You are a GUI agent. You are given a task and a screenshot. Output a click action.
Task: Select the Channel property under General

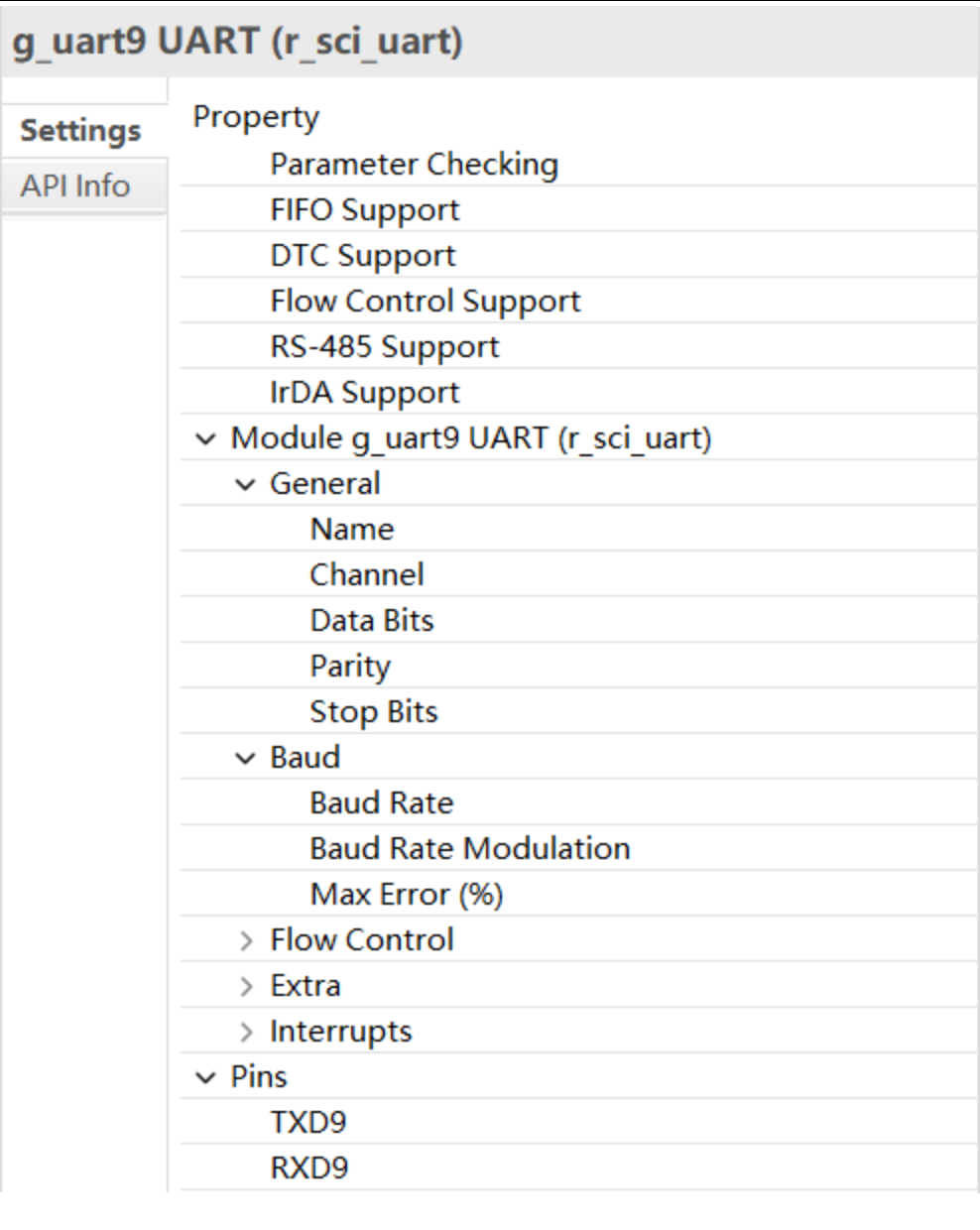[x=578, y=574]
